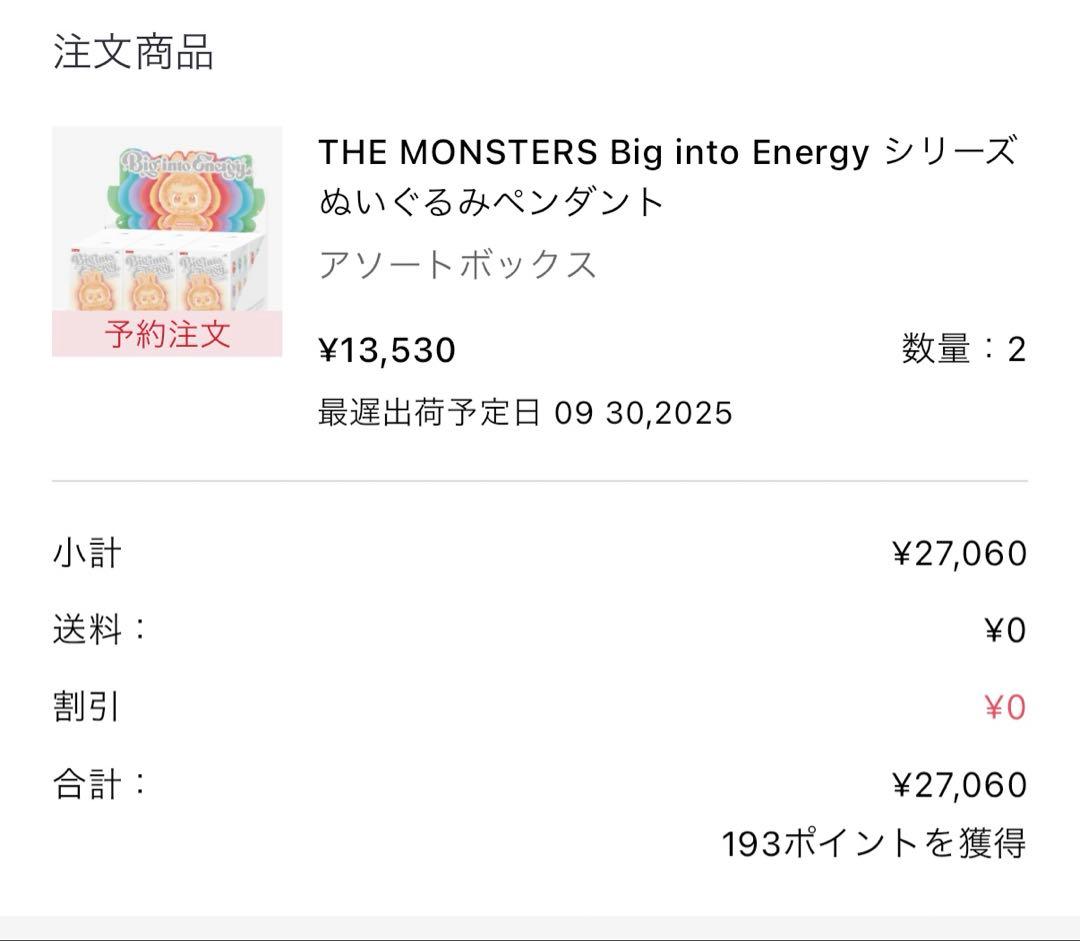Tap the 数量：2 quantity label
1080x941 pixels.
point(963,350)
